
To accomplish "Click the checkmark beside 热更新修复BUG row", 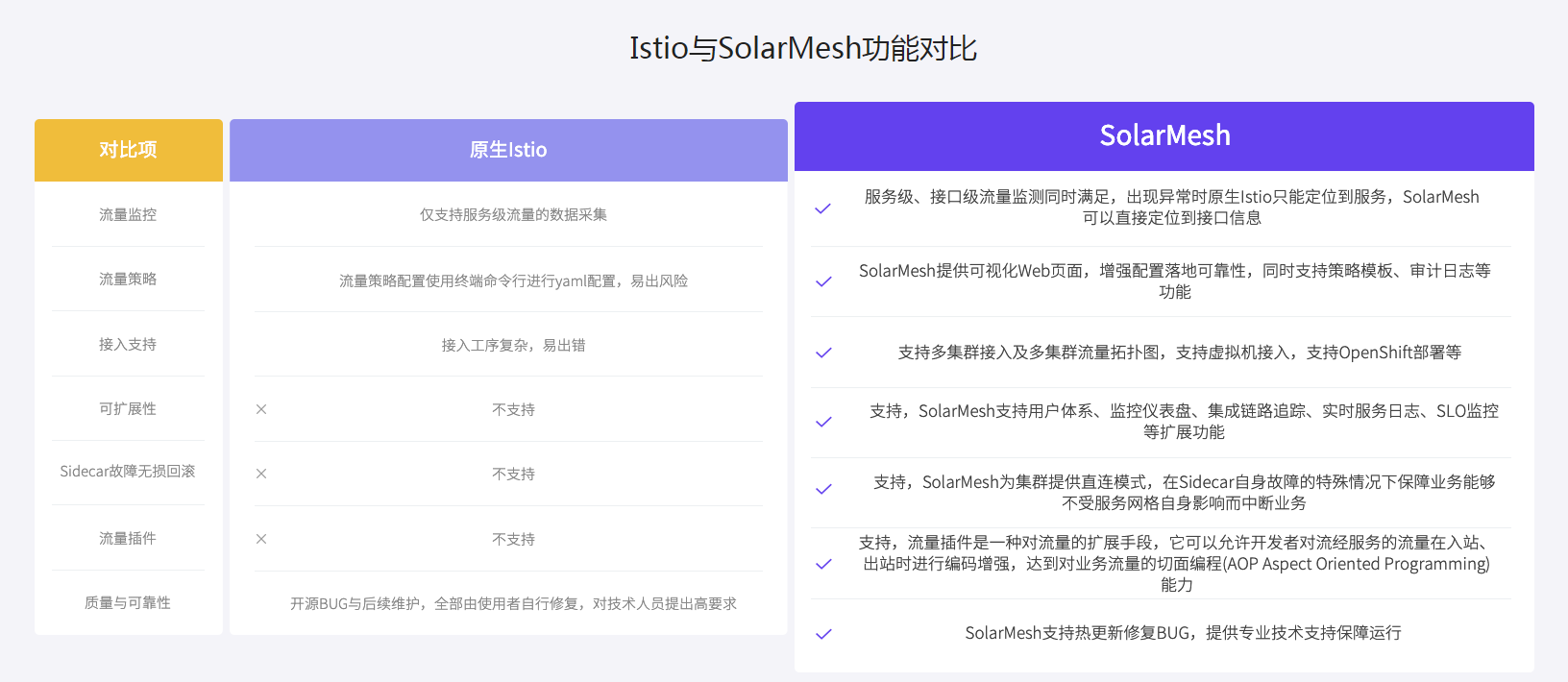I will 823,634.
